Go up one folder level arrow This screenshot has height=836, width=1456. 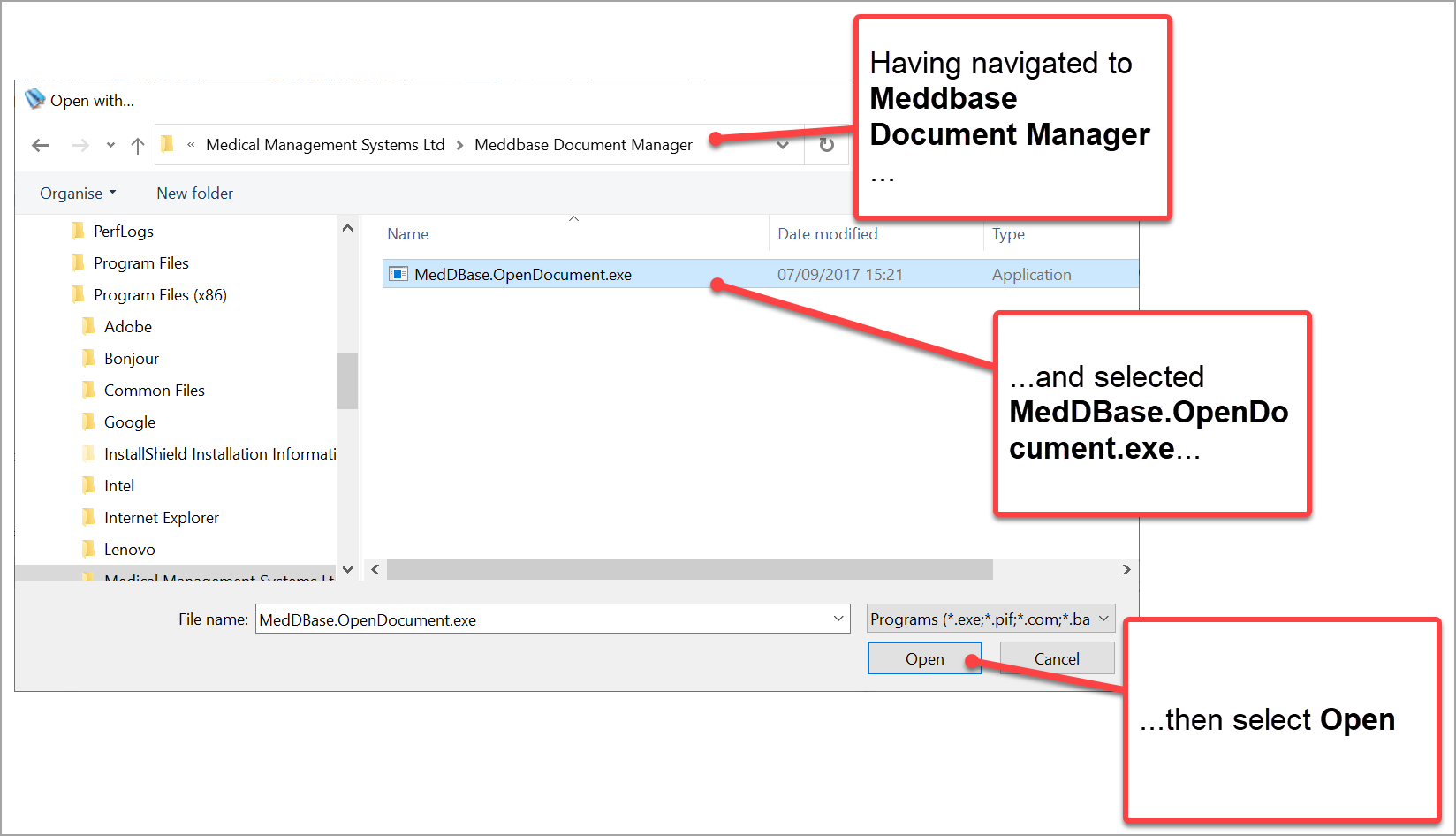coord(138,145)
